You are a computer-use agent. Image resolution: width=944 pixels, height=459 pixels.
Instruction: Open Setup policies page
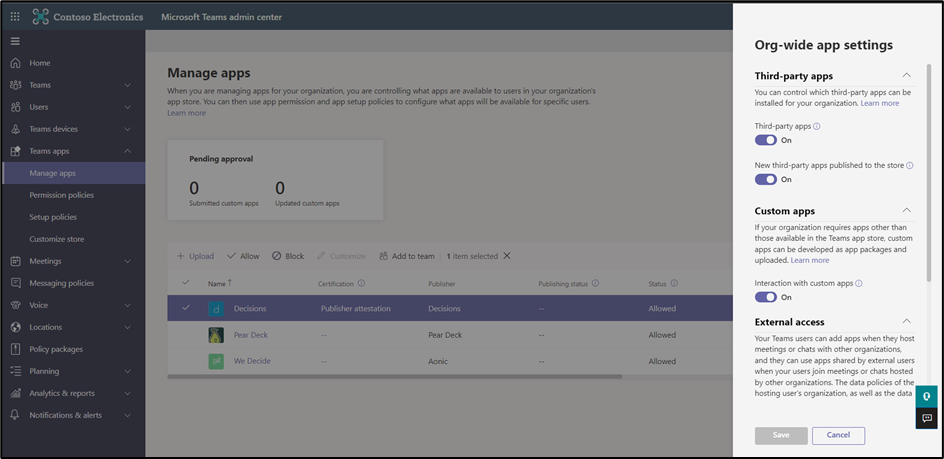click(73, 217)
